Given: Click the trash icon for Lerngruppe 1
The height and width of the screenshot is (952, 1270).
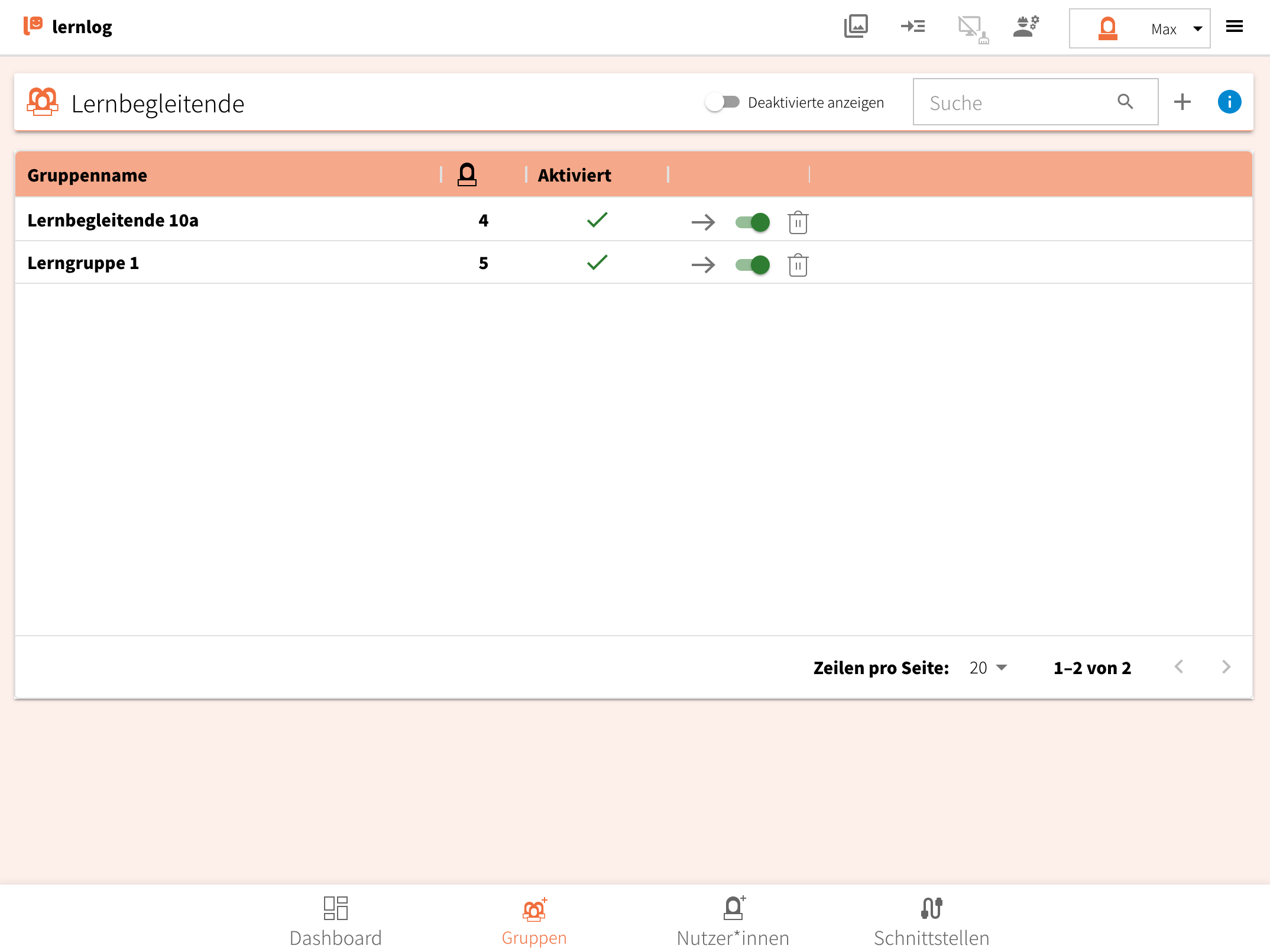Looking at the screenshot, I should point(798,265).
